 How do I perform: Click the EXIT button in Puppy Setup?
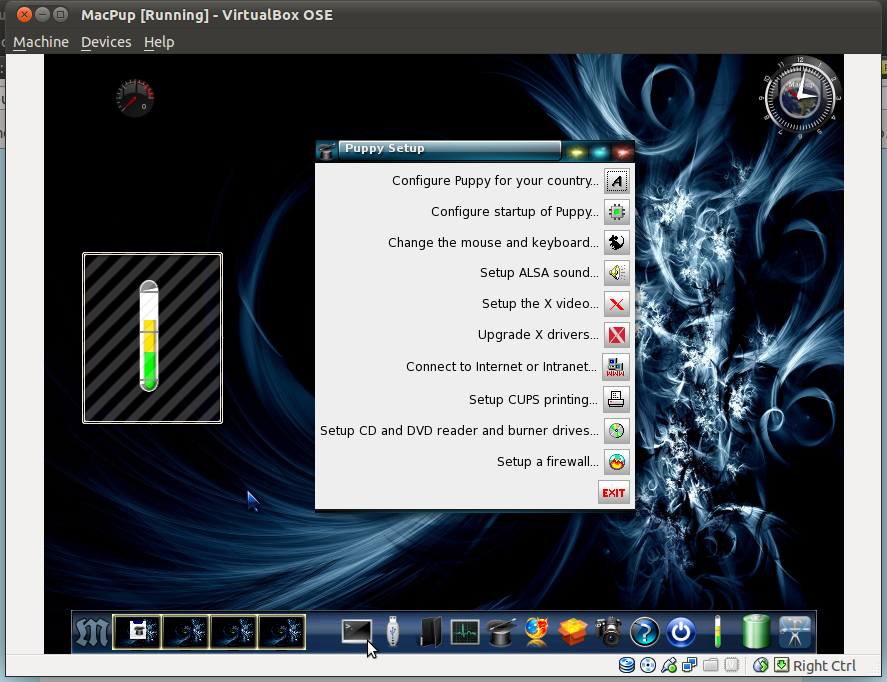coord(613,492)
